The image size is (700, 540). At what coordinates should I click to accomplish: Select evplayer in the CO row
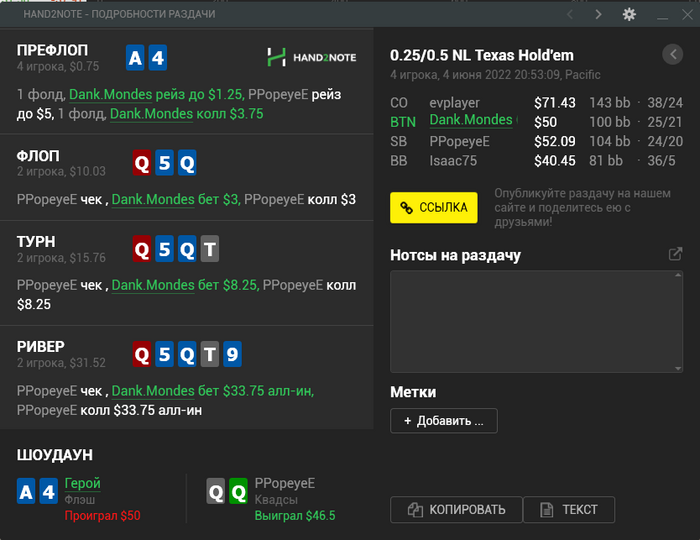click(x=454, y=103)
